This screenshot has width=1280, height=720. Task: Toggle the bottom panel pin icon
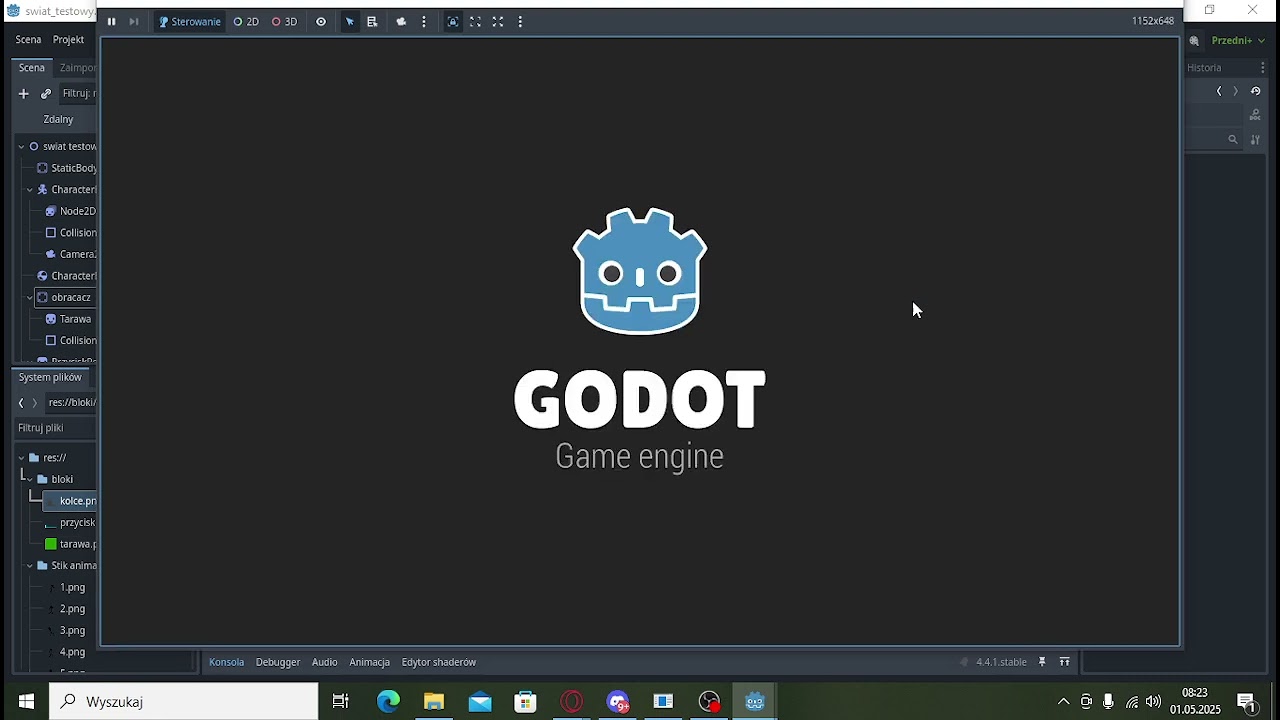click(1042, 662)
